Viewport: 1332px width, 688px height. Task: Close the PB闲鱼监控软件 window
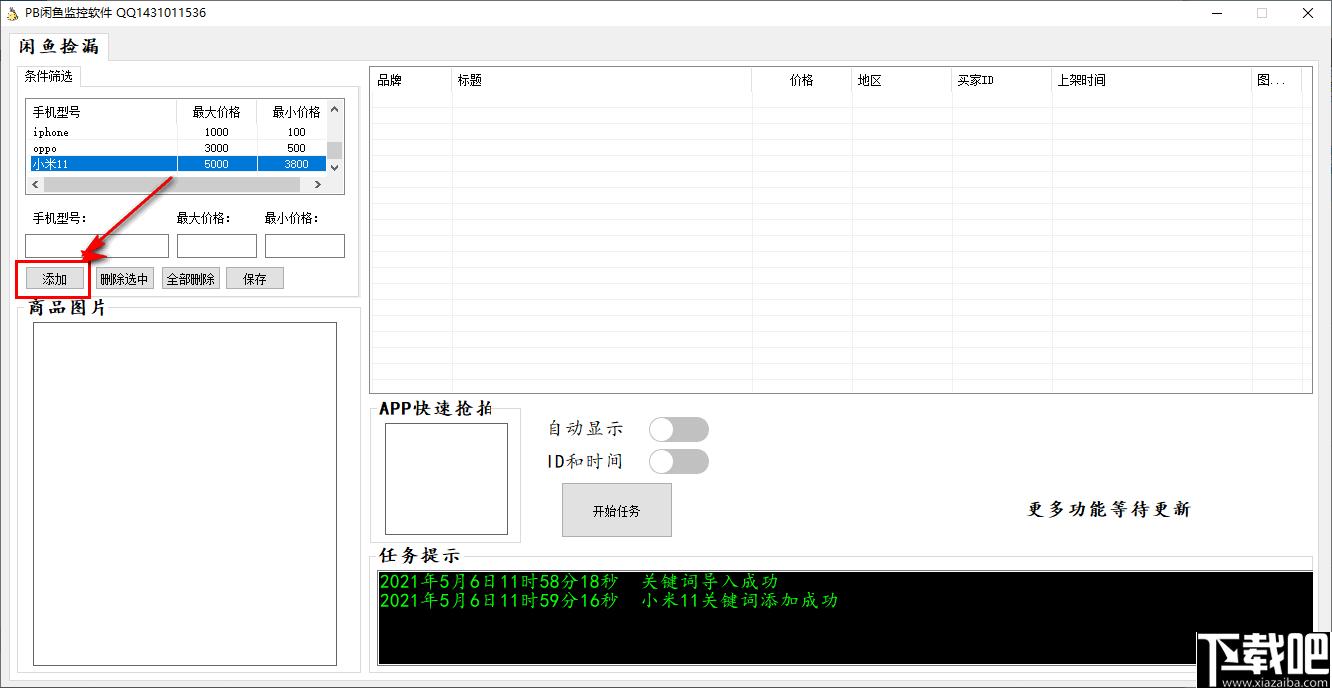click(x=1308, y=13)
